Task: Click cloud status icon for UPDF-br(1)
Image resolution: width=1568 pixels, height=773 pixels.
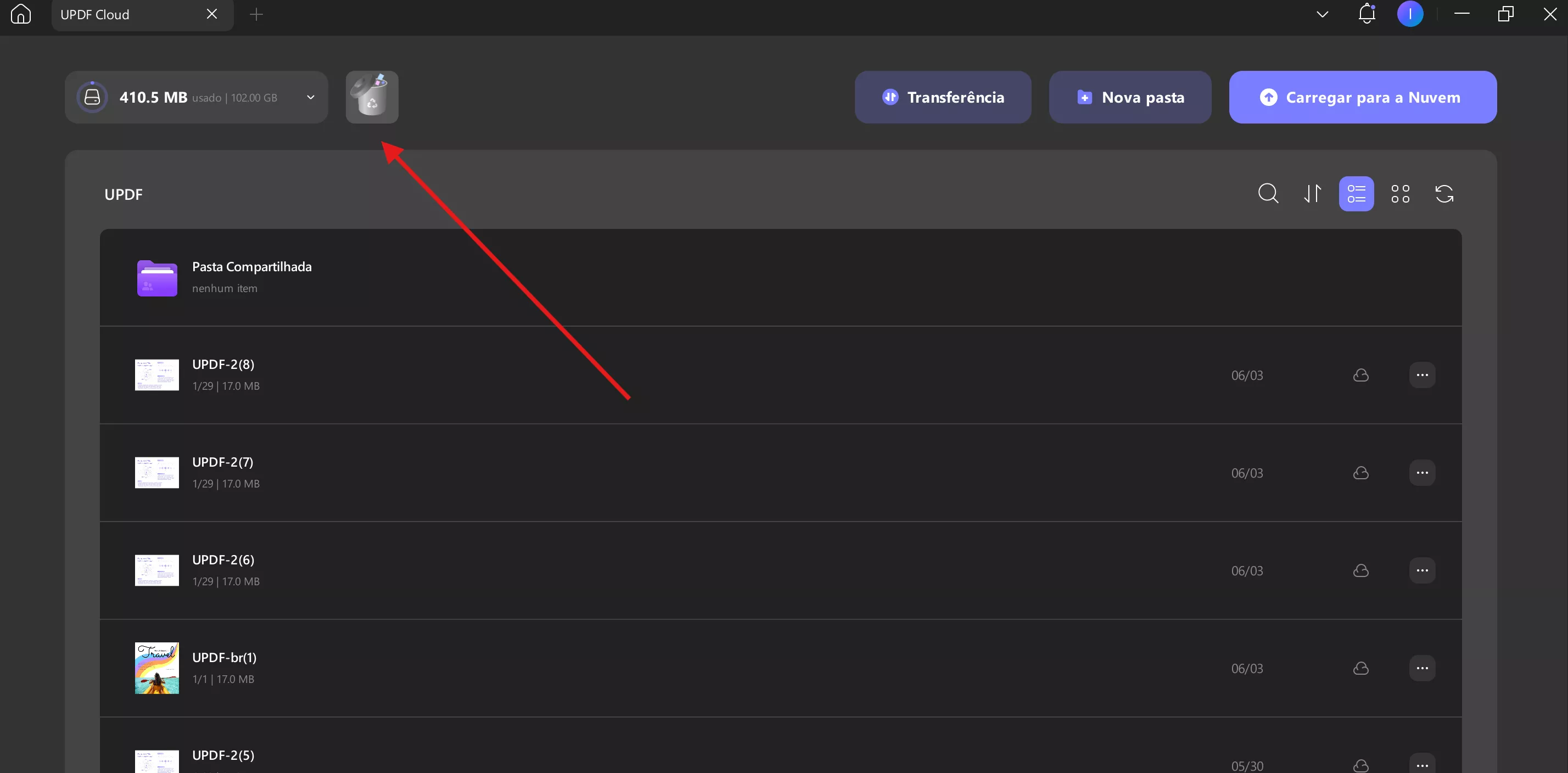Action: [1360, 668]
